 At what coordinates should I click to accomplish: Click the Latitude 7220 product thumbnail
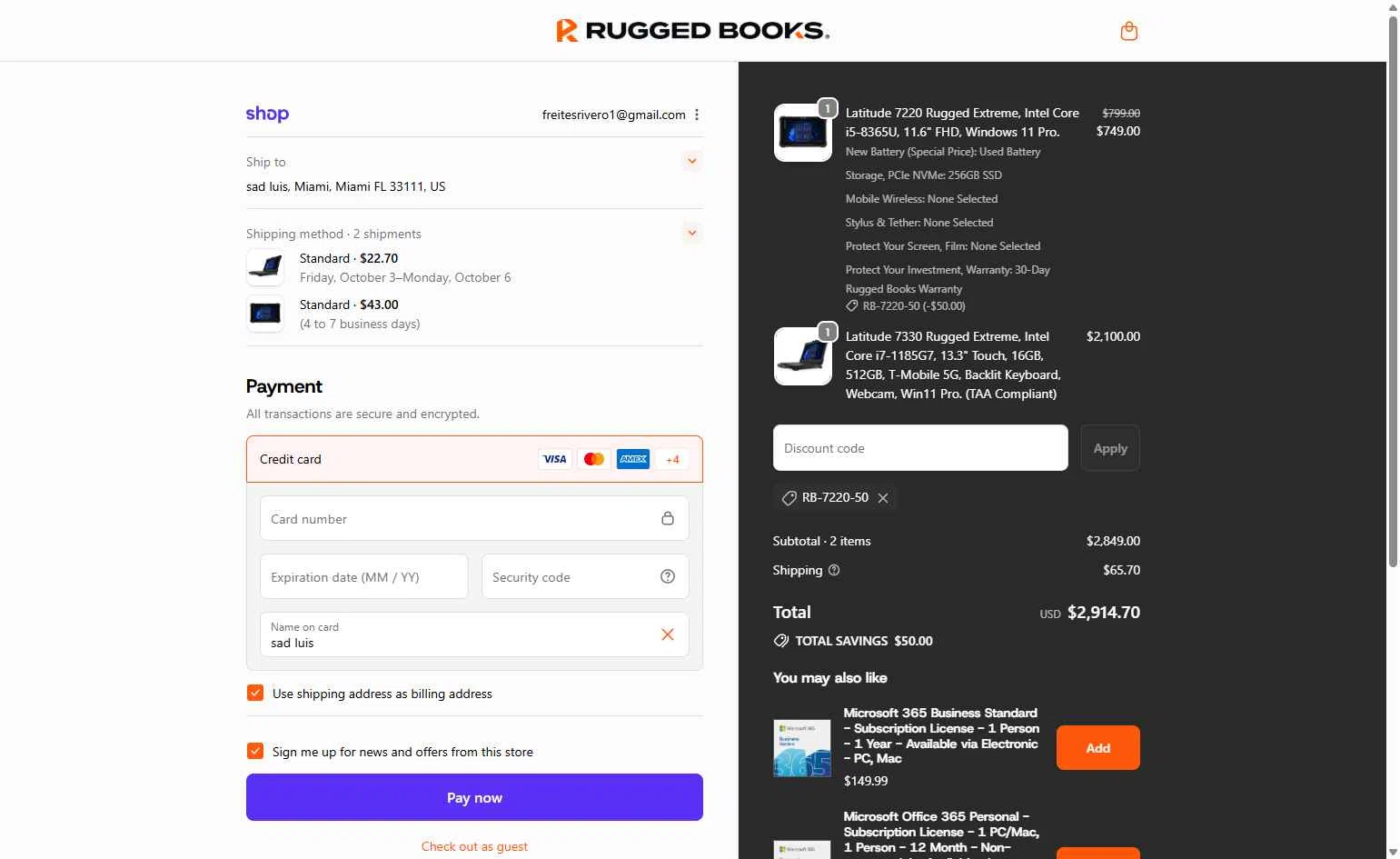(802, 133)
